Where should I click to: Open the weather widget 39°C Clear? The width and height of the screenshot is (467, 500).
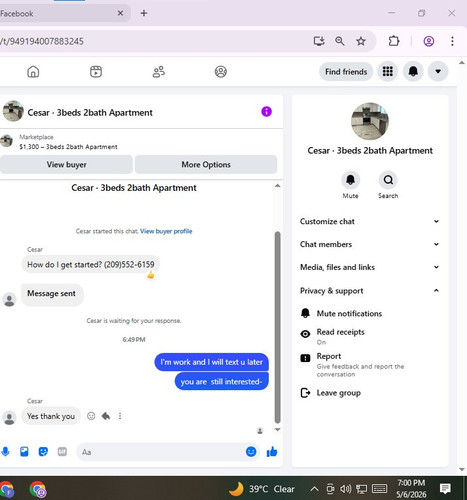point(262,489)
